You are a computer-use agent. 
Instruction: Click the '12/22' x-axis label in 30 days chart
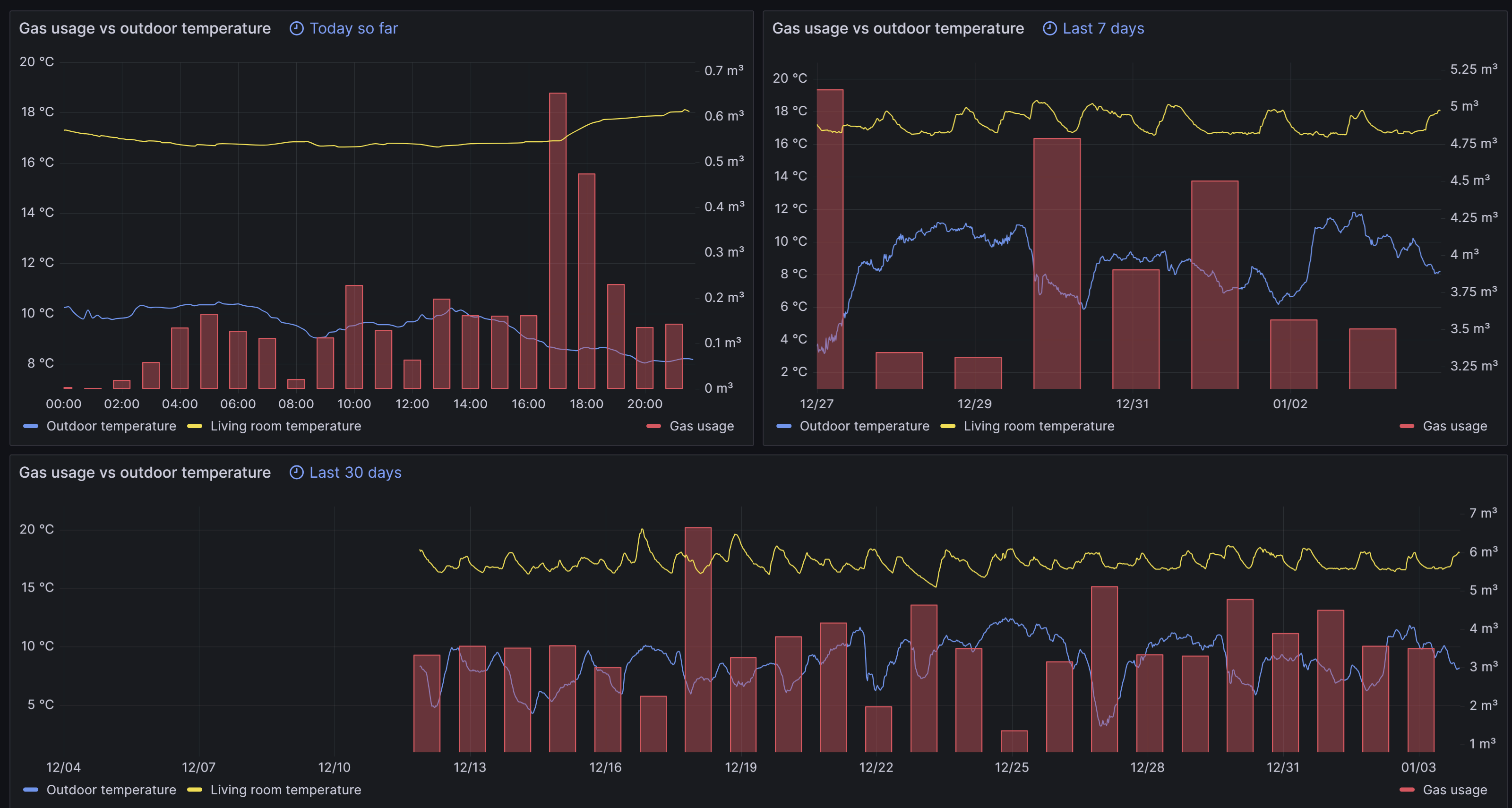[x=876, y=767]
